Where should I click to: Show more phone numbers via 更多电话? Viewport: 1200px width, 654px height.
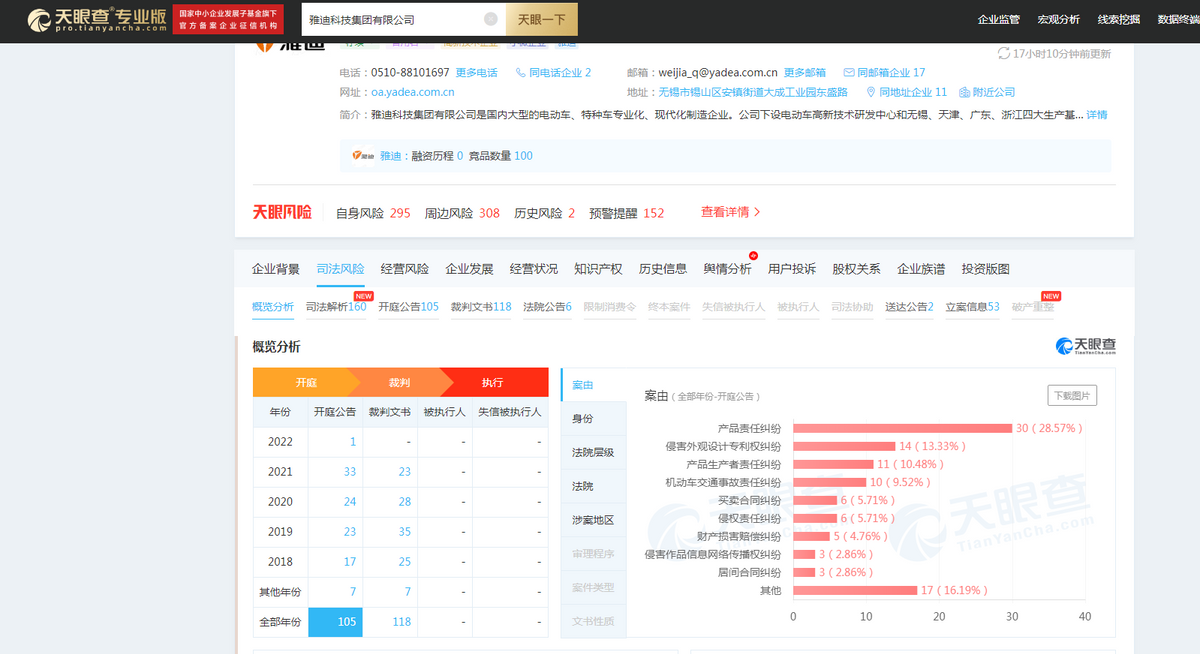(x=476, y=73)
